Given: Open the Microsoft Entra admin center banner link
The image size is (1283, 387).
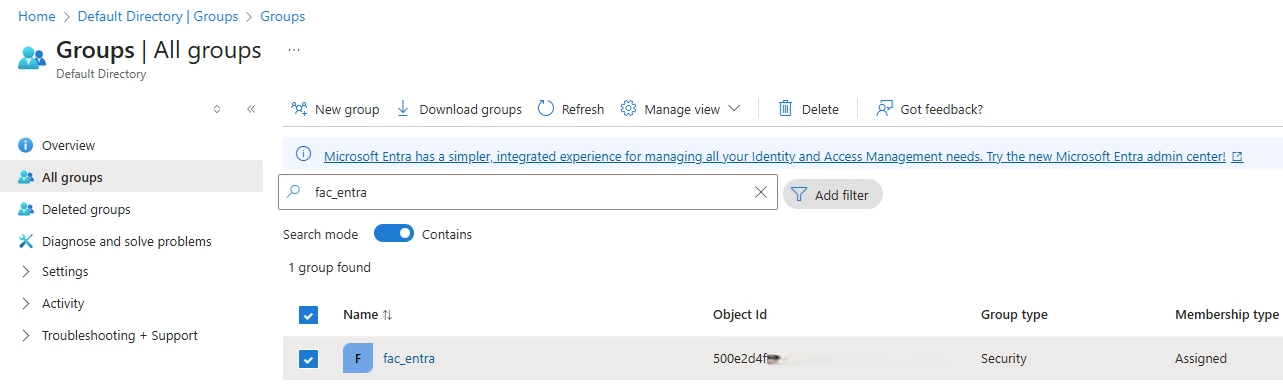Looking at the screenshot, I should click(x=775, y=156).
